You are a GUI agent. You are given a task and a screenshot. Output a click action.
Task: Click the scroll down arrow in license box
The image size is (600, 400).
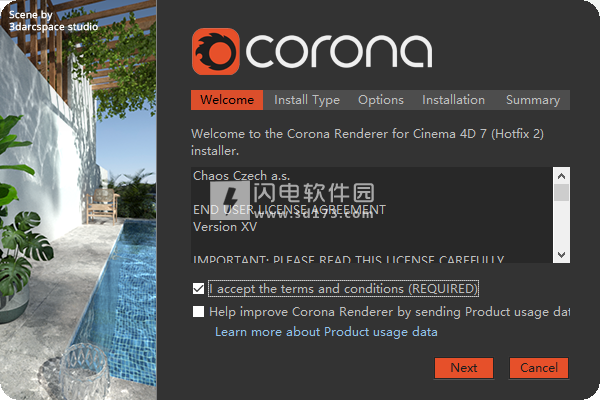(x=561, y=255)
